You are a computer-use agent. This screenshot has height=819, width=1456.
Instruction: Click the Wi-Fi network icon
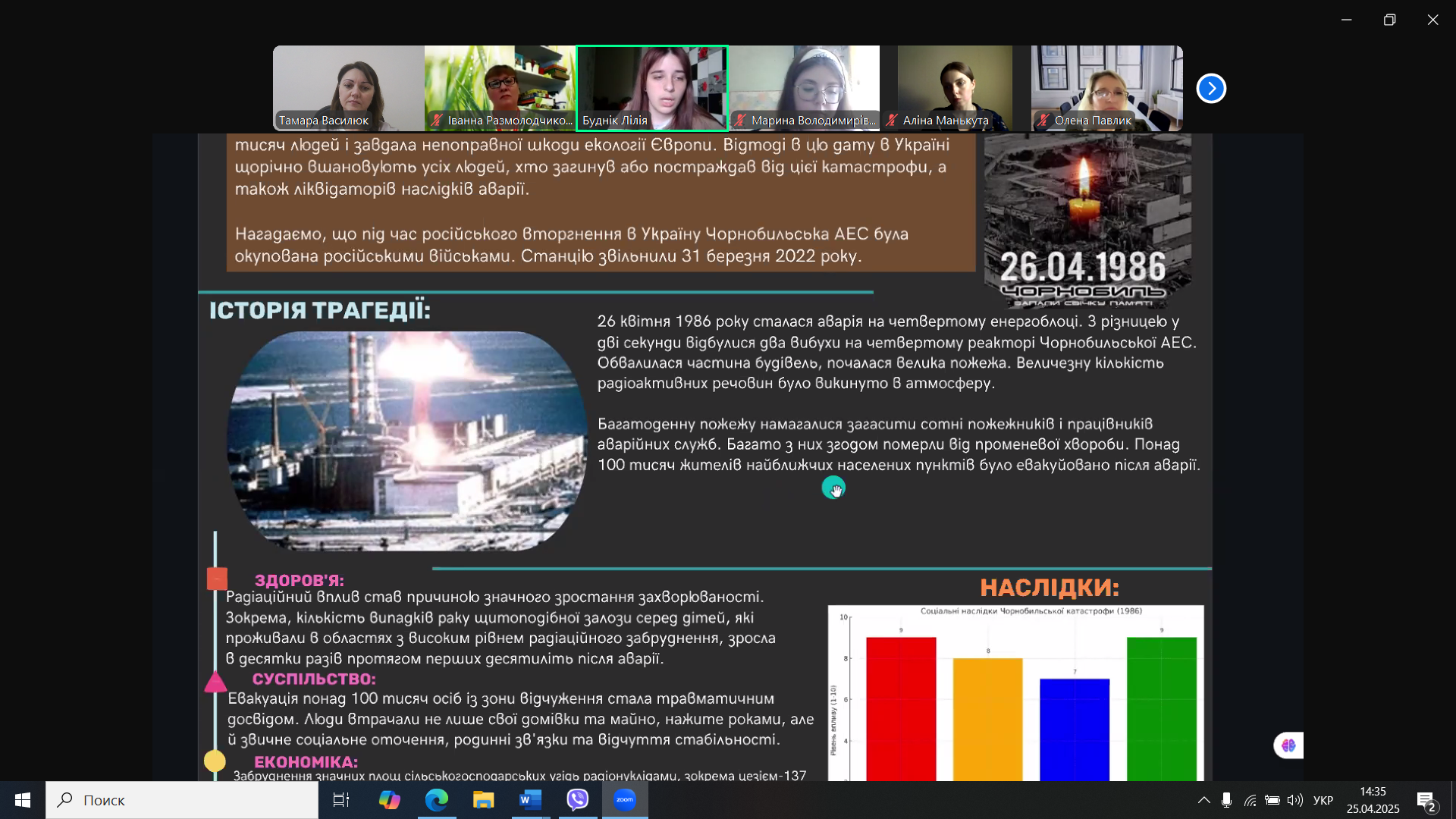1250,800
